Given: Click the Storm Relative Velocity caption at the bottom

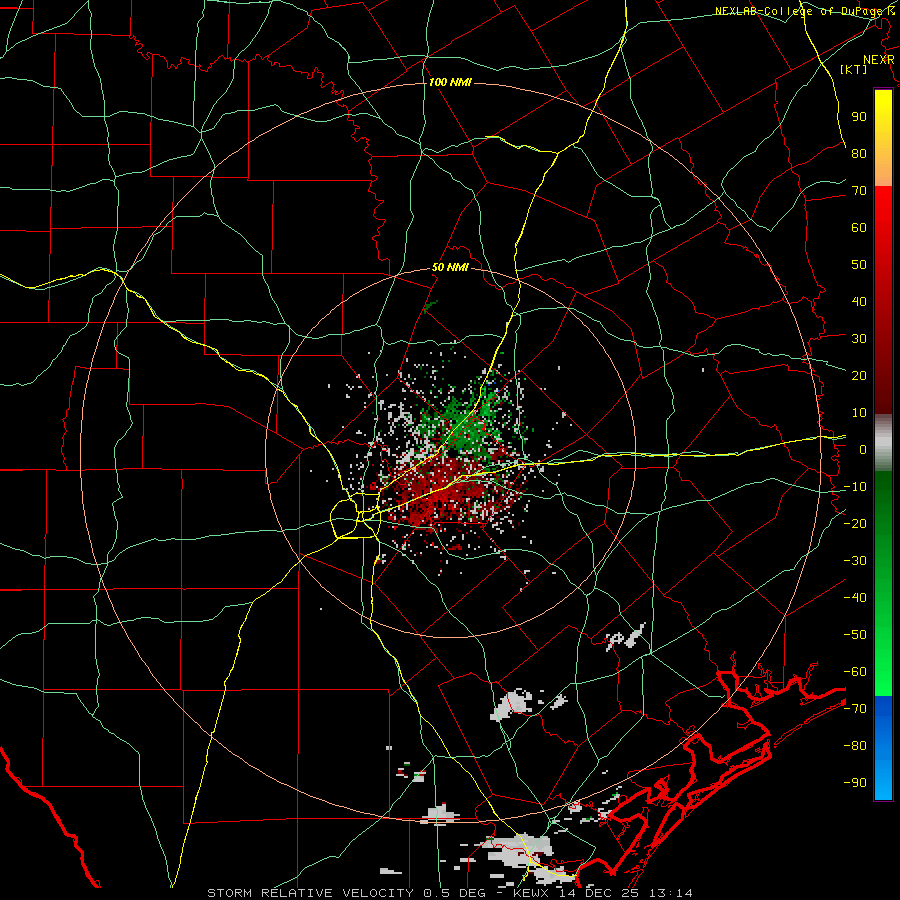Looking at the screenshot, I should pos(449,893).
